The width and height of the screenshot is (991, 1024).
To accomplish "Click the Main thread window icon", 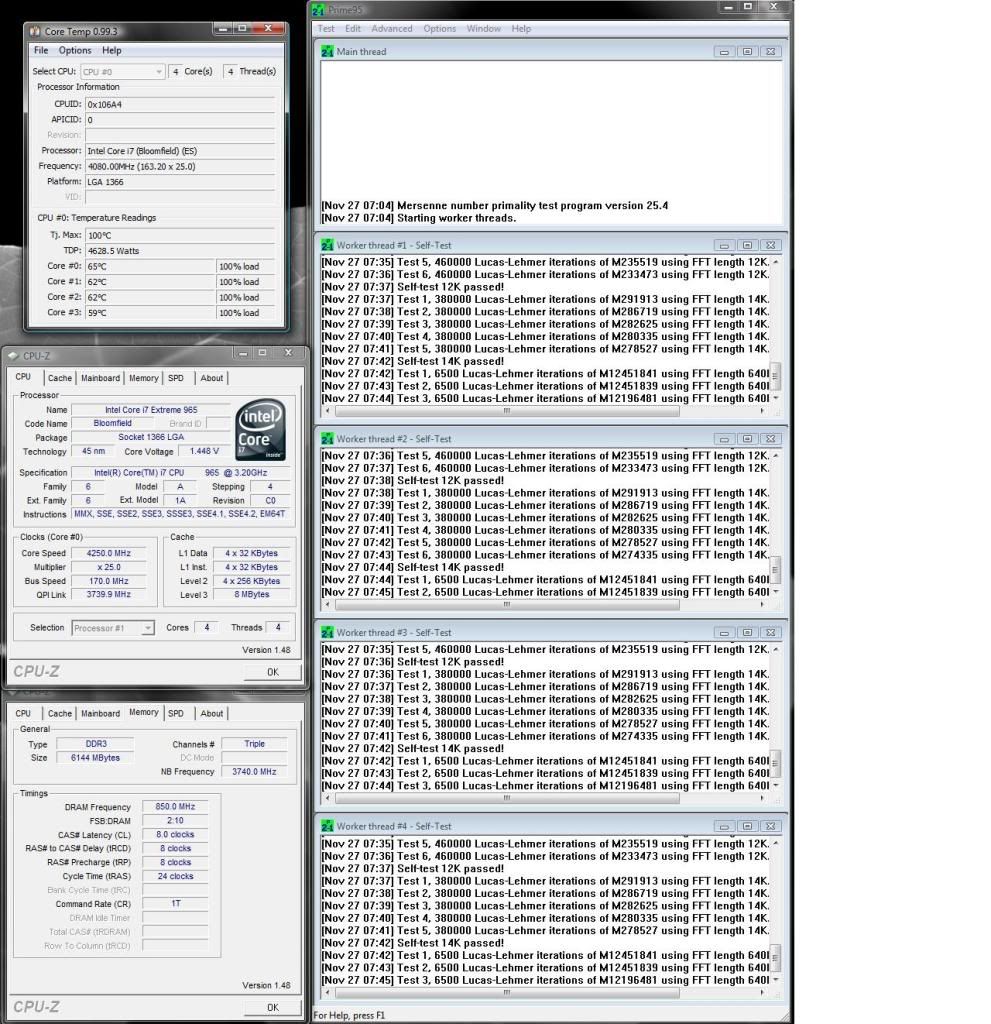I will [x=327, y=52].
